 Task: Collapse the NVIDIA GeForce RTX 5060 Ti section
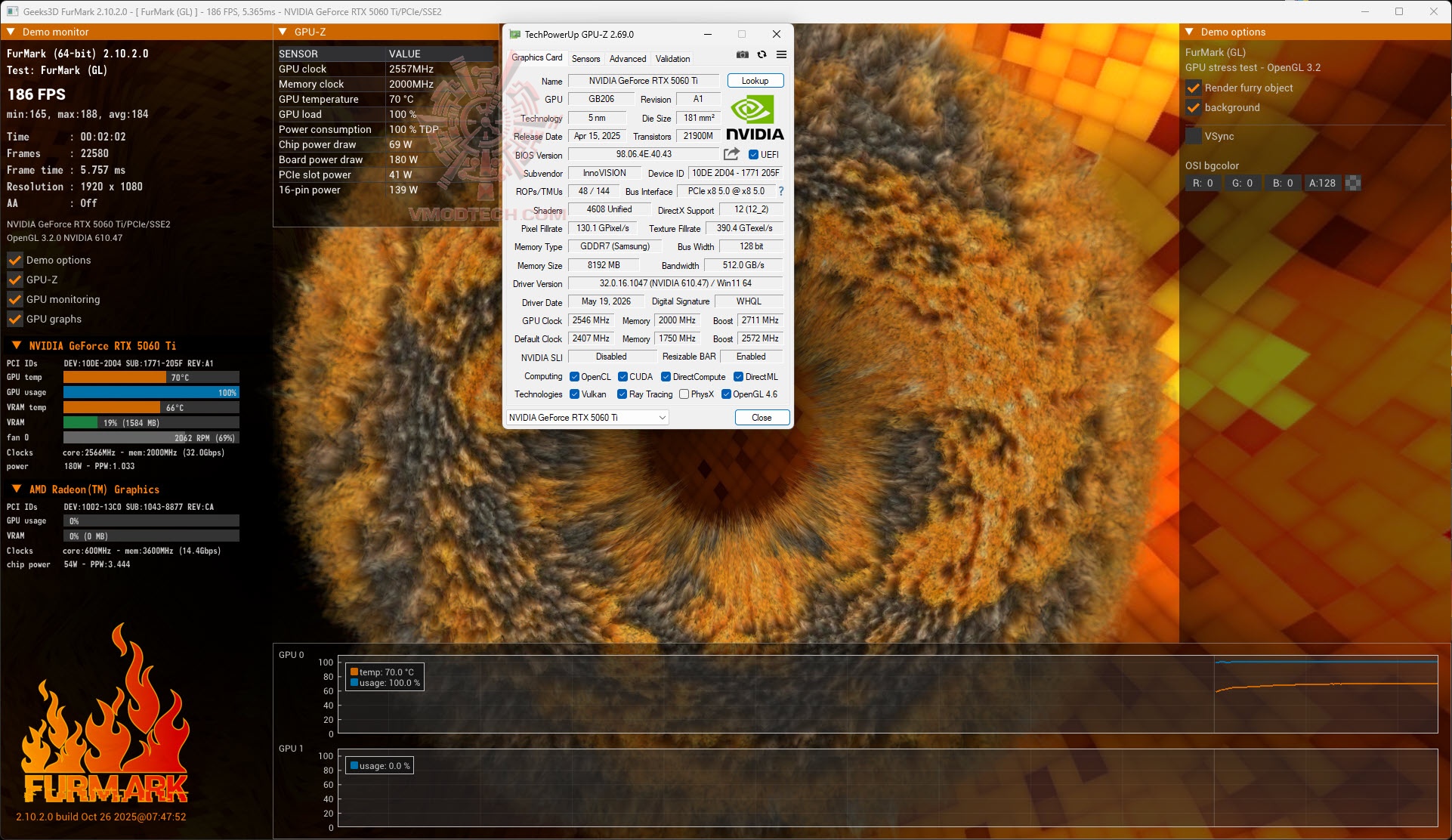(17, 345)
